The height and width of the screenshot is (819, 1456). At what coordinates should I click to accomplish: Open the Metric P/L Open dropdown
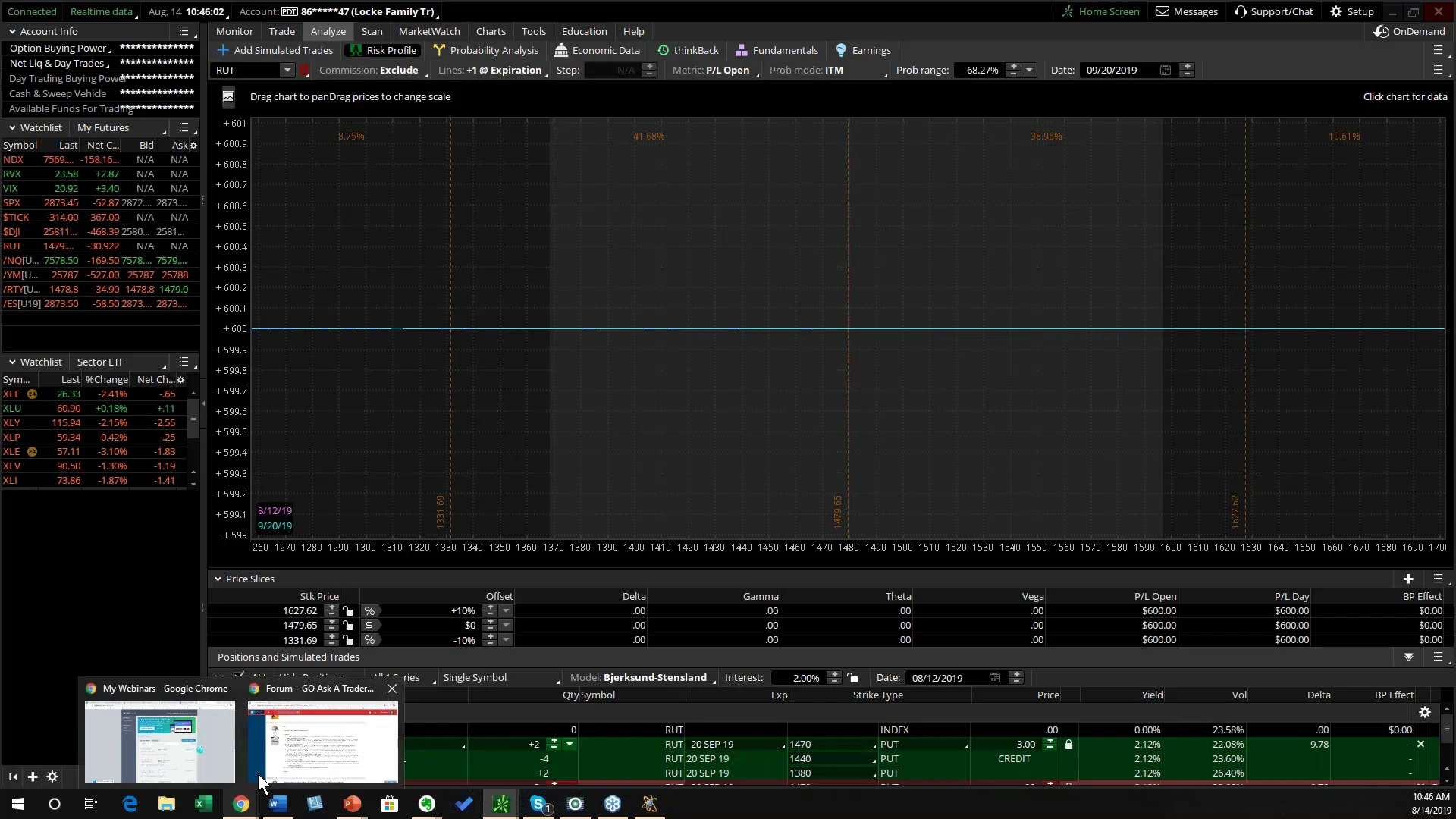point(716,70)
